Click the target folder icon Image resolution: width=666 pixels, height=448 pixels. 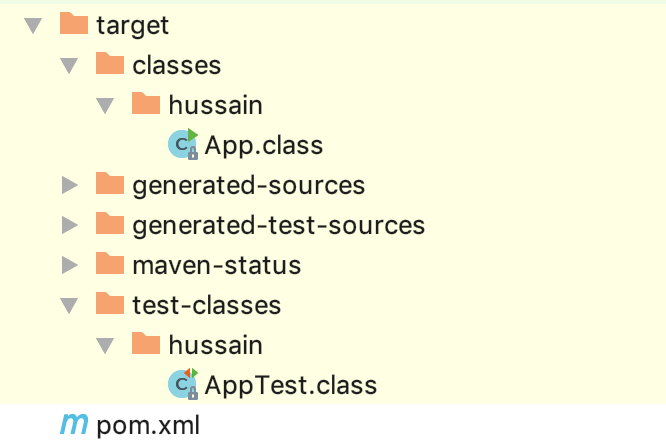(x=73, y=24)
